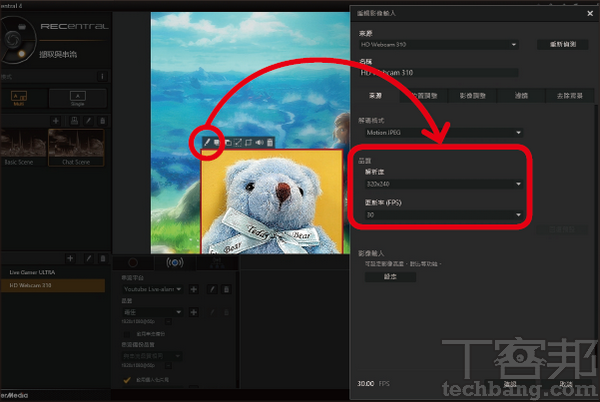Toggle the speaker audio icon on webcam overlay
600x402 pixels.
tap(259, 143)
